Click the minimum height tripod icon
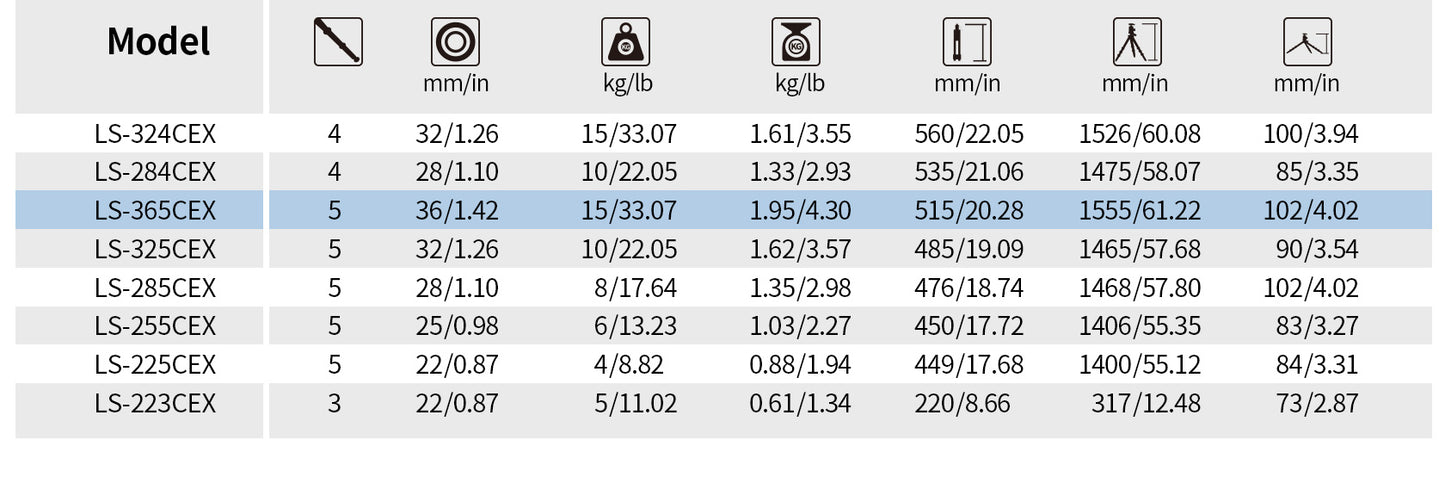The height and width of the screenshot is (477, 1445). point(1307,42)
